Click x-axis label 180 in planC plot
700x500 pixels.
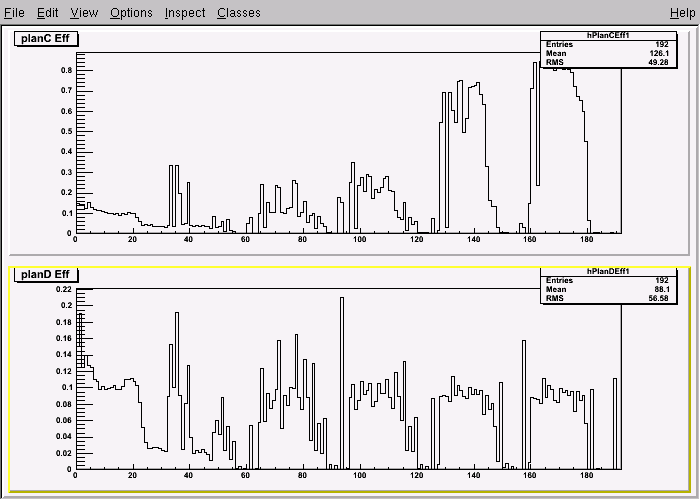pos(587,239)
